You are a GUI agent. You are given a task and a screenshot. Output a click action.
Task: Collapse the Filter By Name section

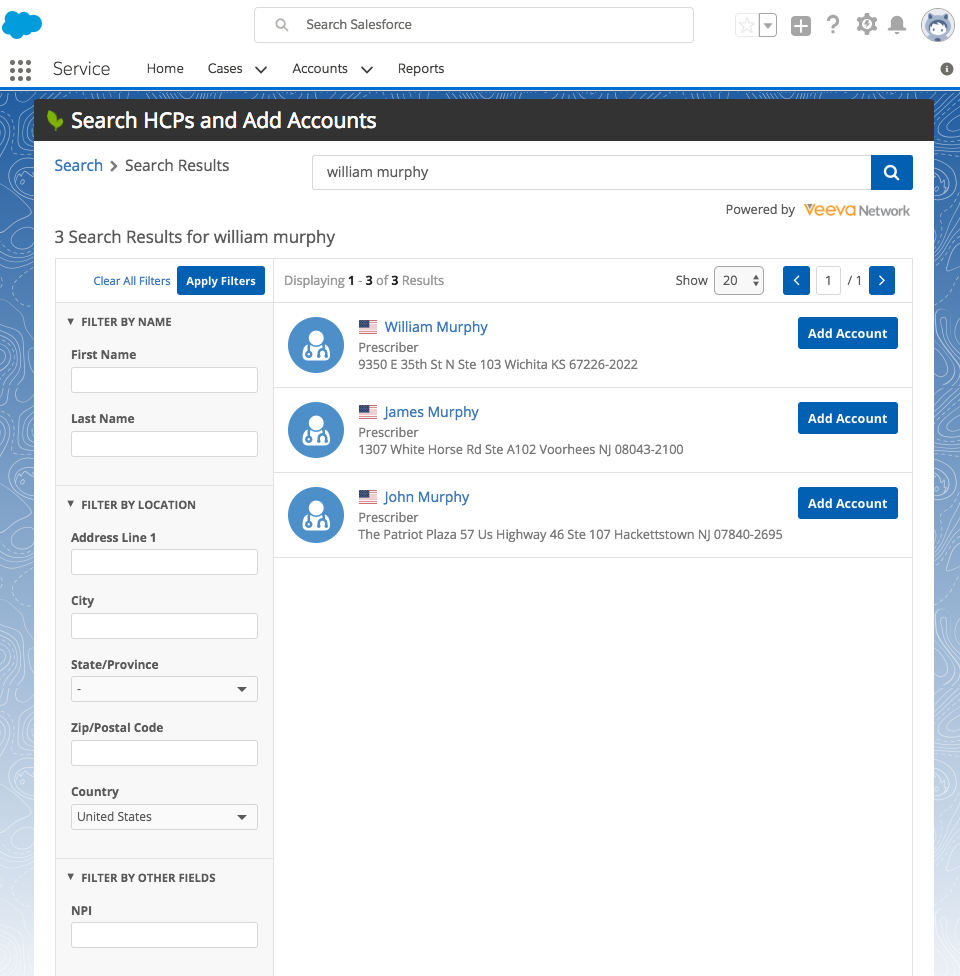point(71,322)
